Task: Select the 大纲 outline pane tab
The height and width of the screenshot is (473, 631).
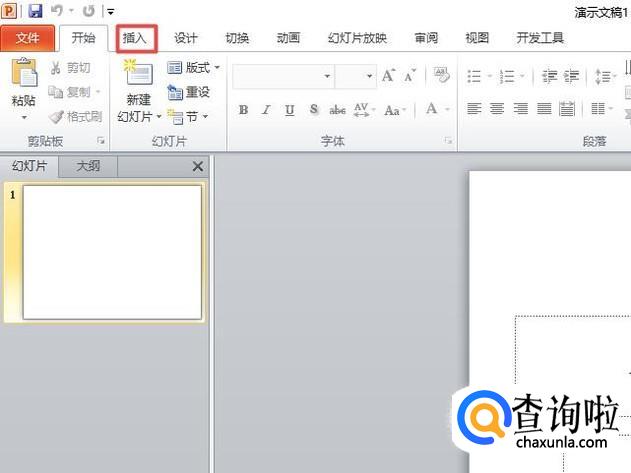Action: click(x=88, y=166)
